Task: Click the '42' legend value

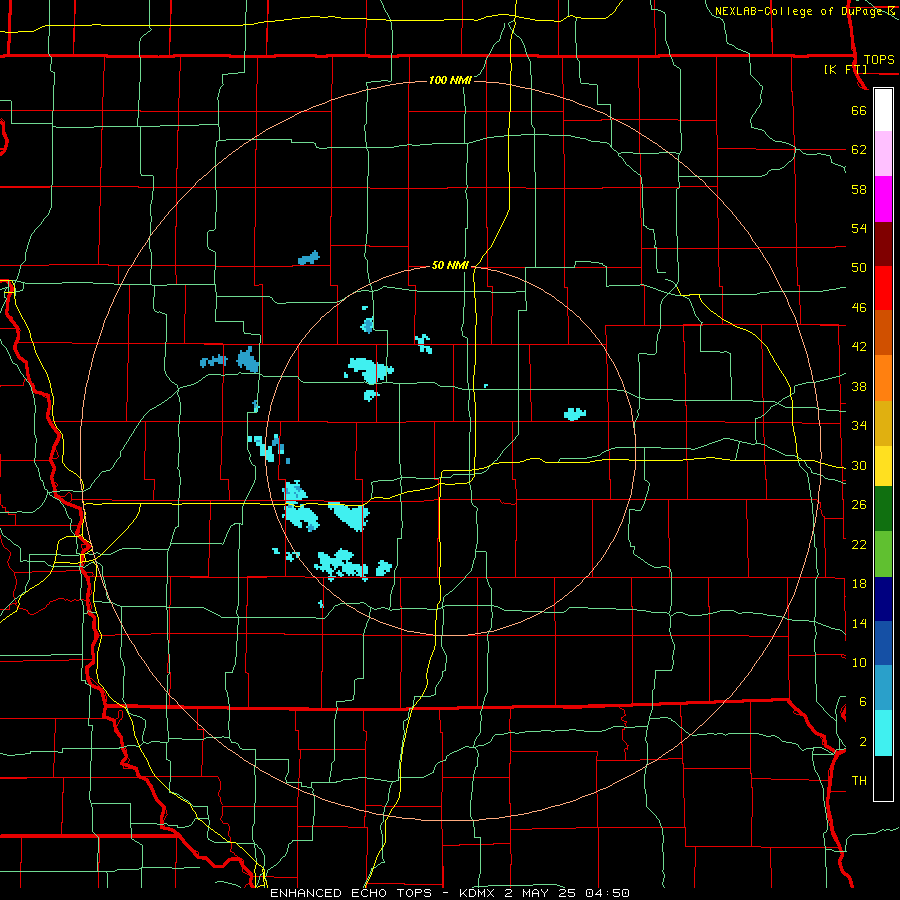Action: pyautogui.click(x=859, y=346)
